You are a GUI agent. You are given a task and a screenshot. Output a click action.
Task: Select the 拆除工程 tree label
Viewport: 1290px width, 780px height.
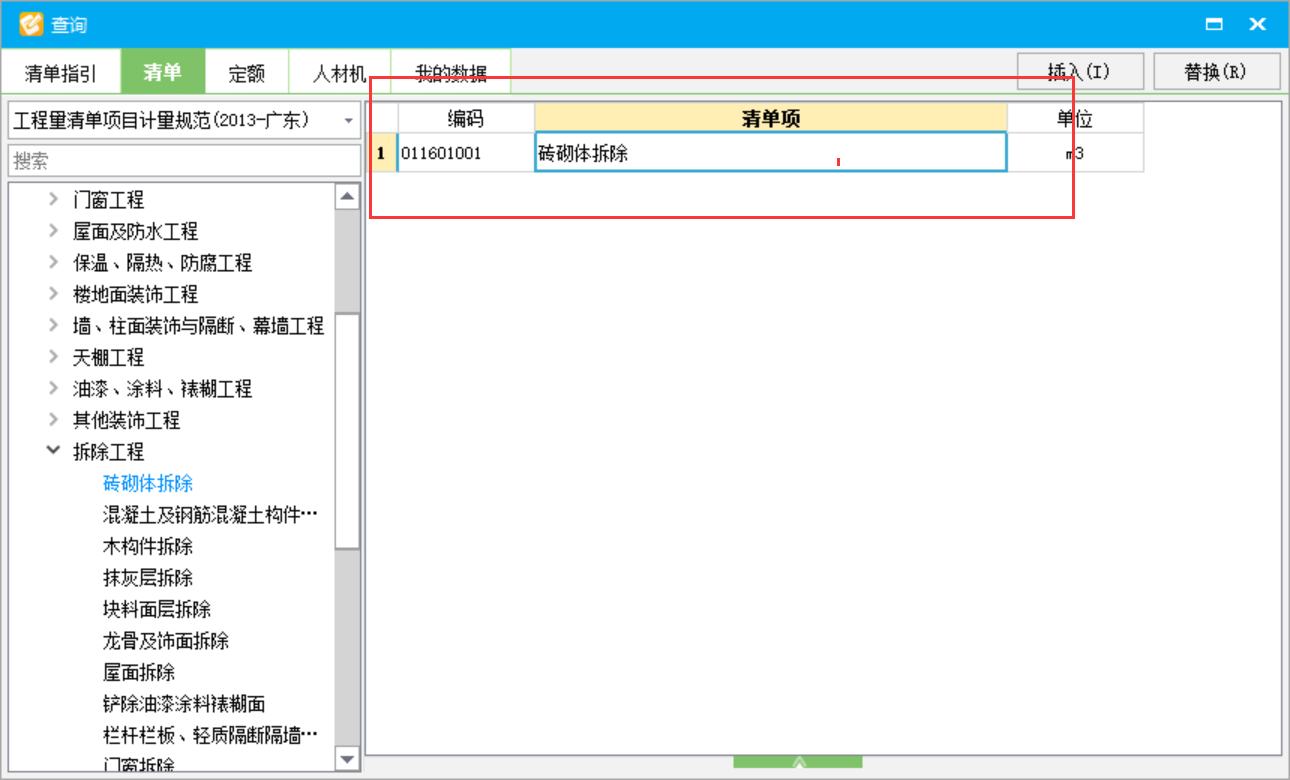[108, 452]
